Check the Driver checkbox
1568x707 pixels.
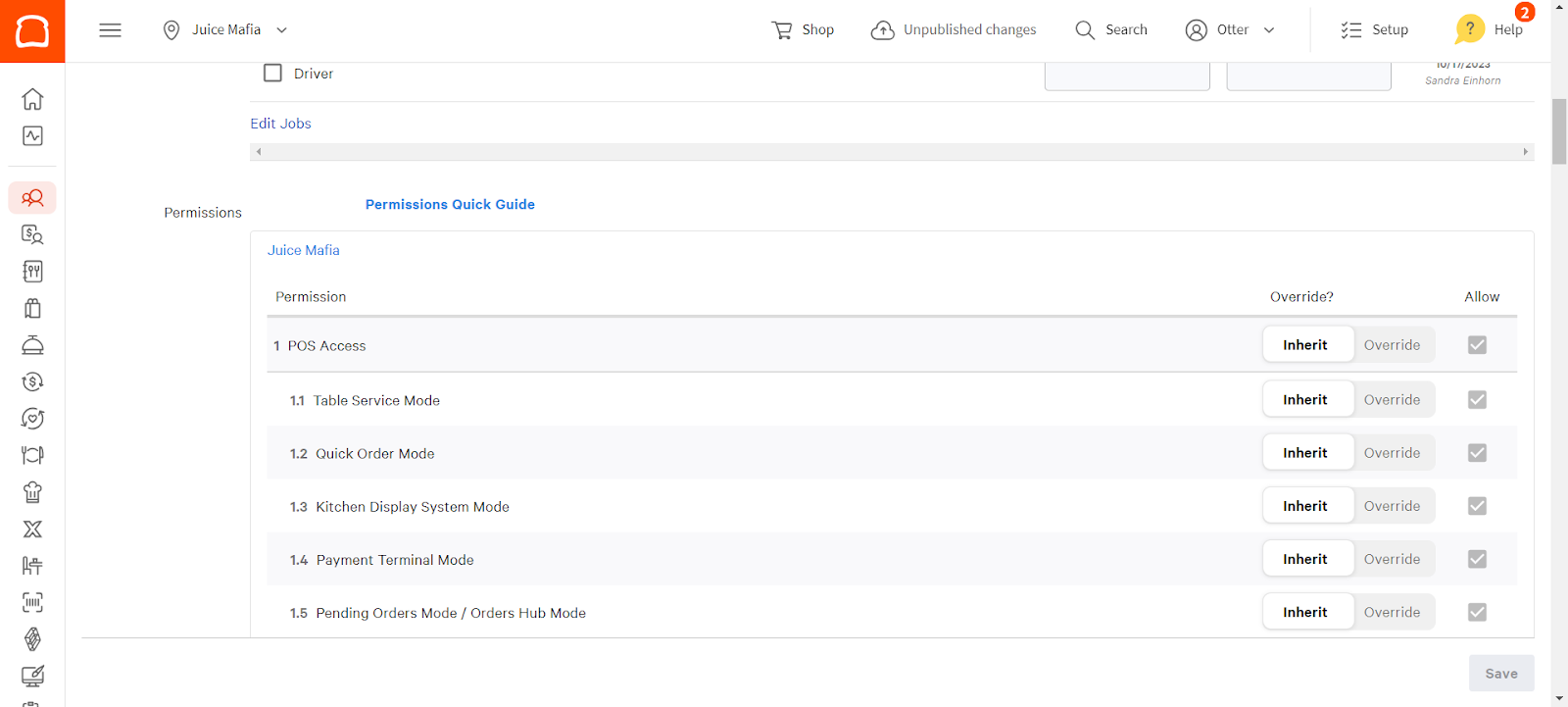pos(273,74)
